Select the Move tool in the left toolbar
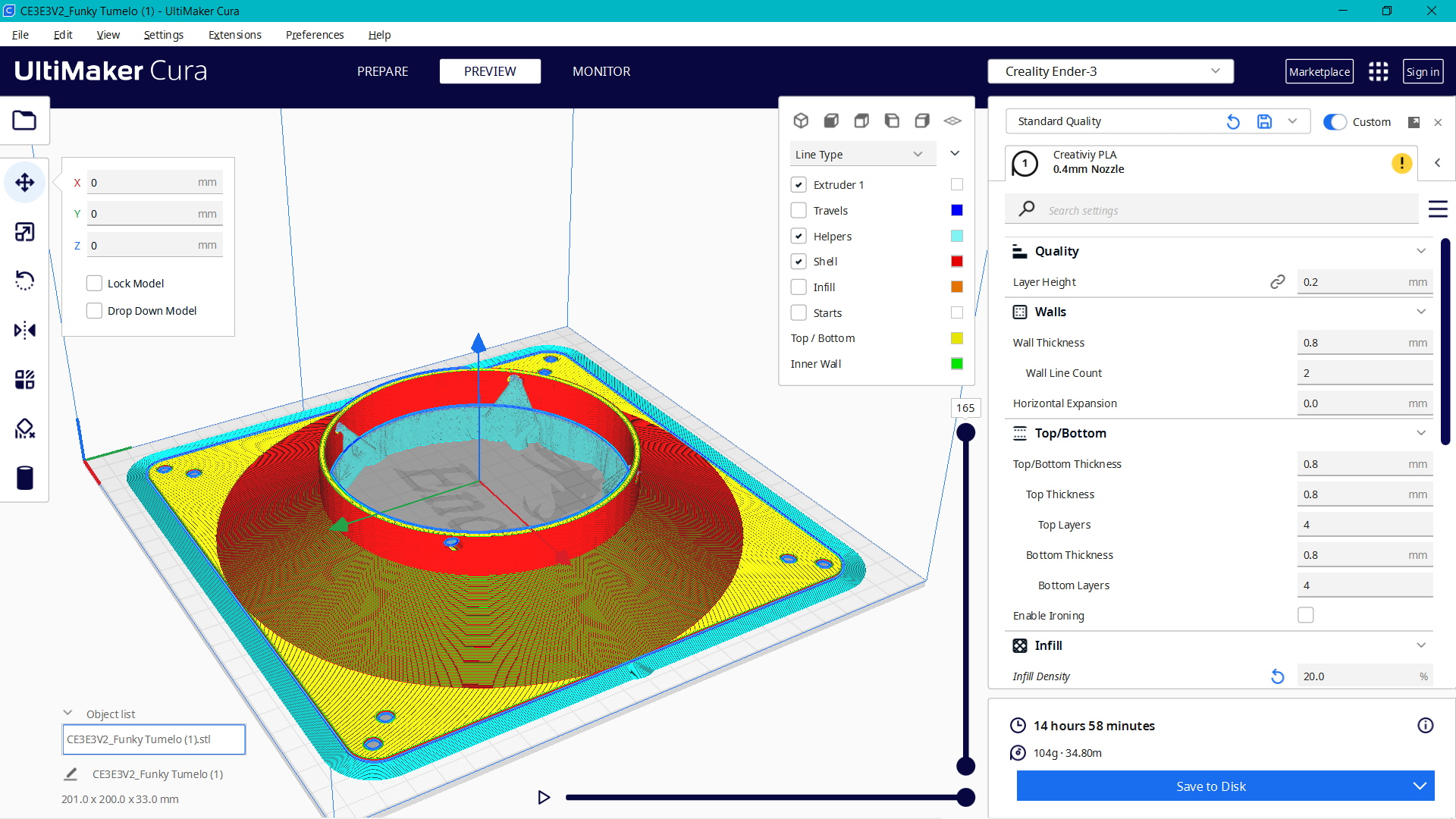This screenshot has width=1456, height=819. [x=25, y=183]
